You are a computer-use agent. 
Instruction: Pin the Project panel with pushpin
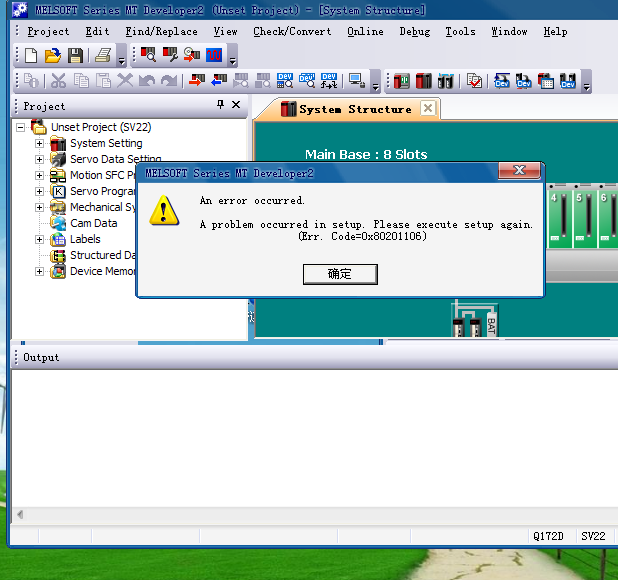click(x=221, y=105)
